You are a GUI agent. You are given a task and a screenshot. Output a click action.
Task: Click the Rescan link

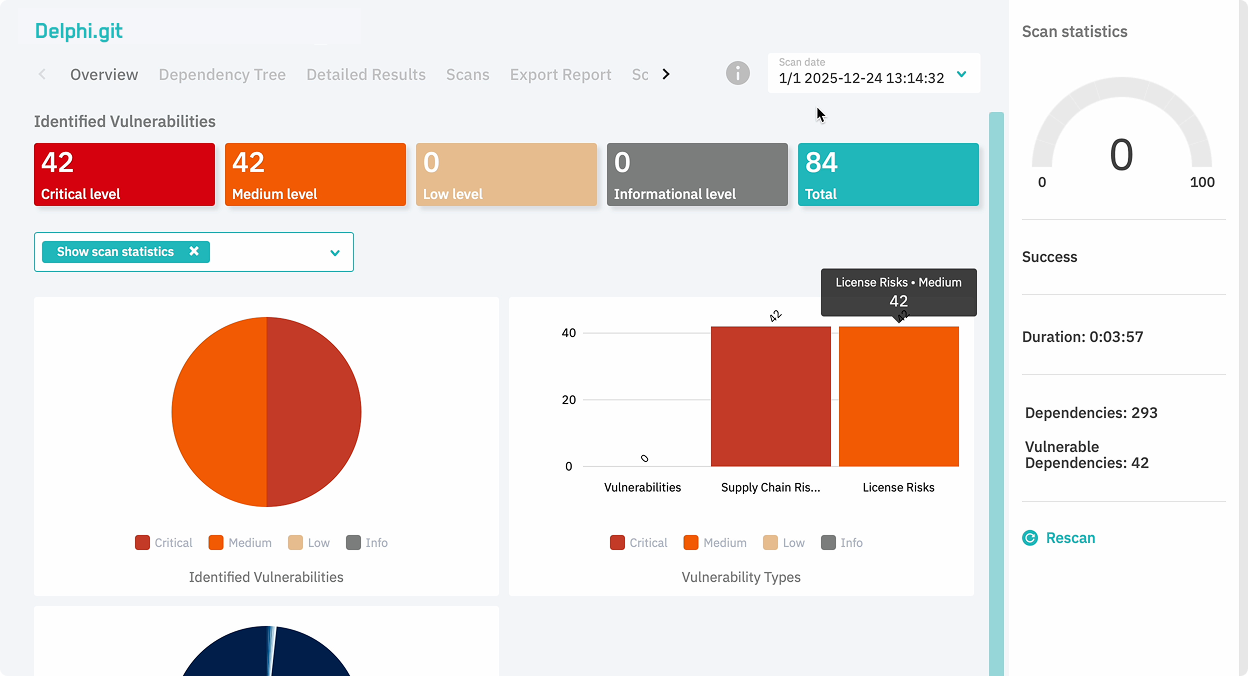tap(1070, 538)
